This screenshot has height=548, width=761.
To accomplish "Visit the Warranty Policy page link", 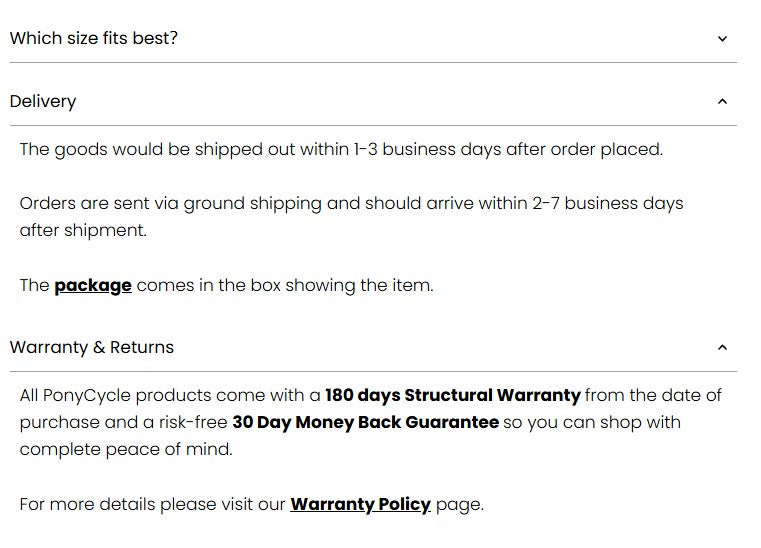I will (360, 504).
